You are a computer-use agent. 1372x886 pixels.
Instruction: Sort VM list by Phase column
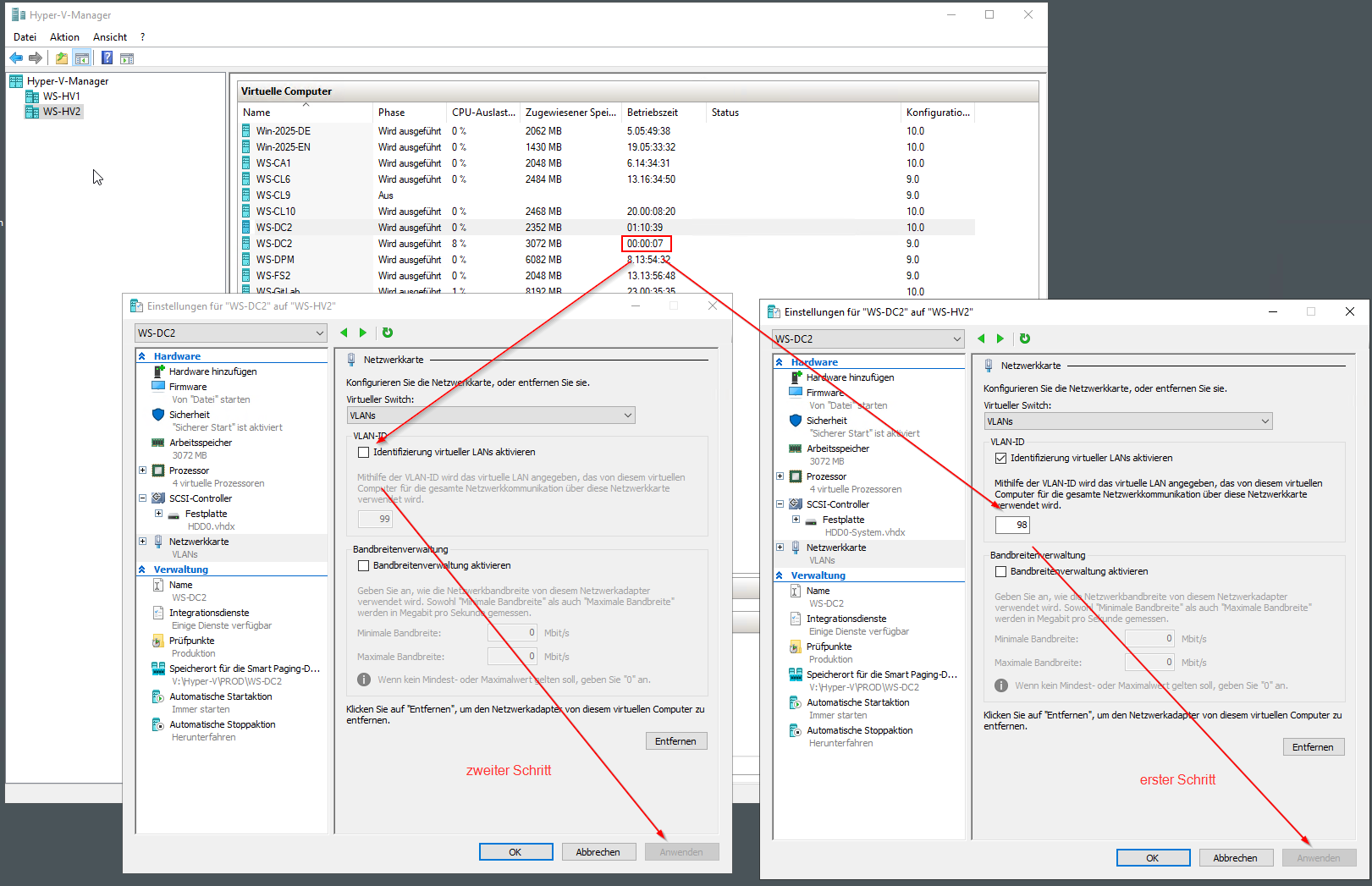tap(410, 113)
